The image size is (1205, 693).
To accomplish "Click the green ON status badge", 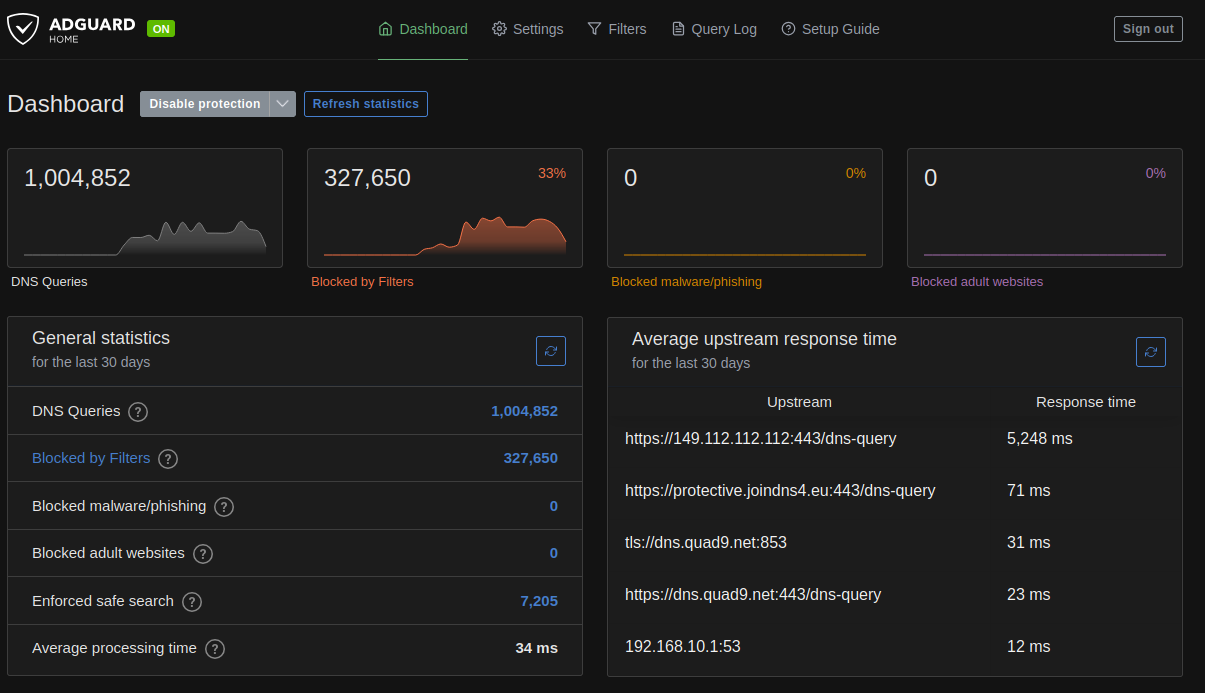I will tap(161, 29).
